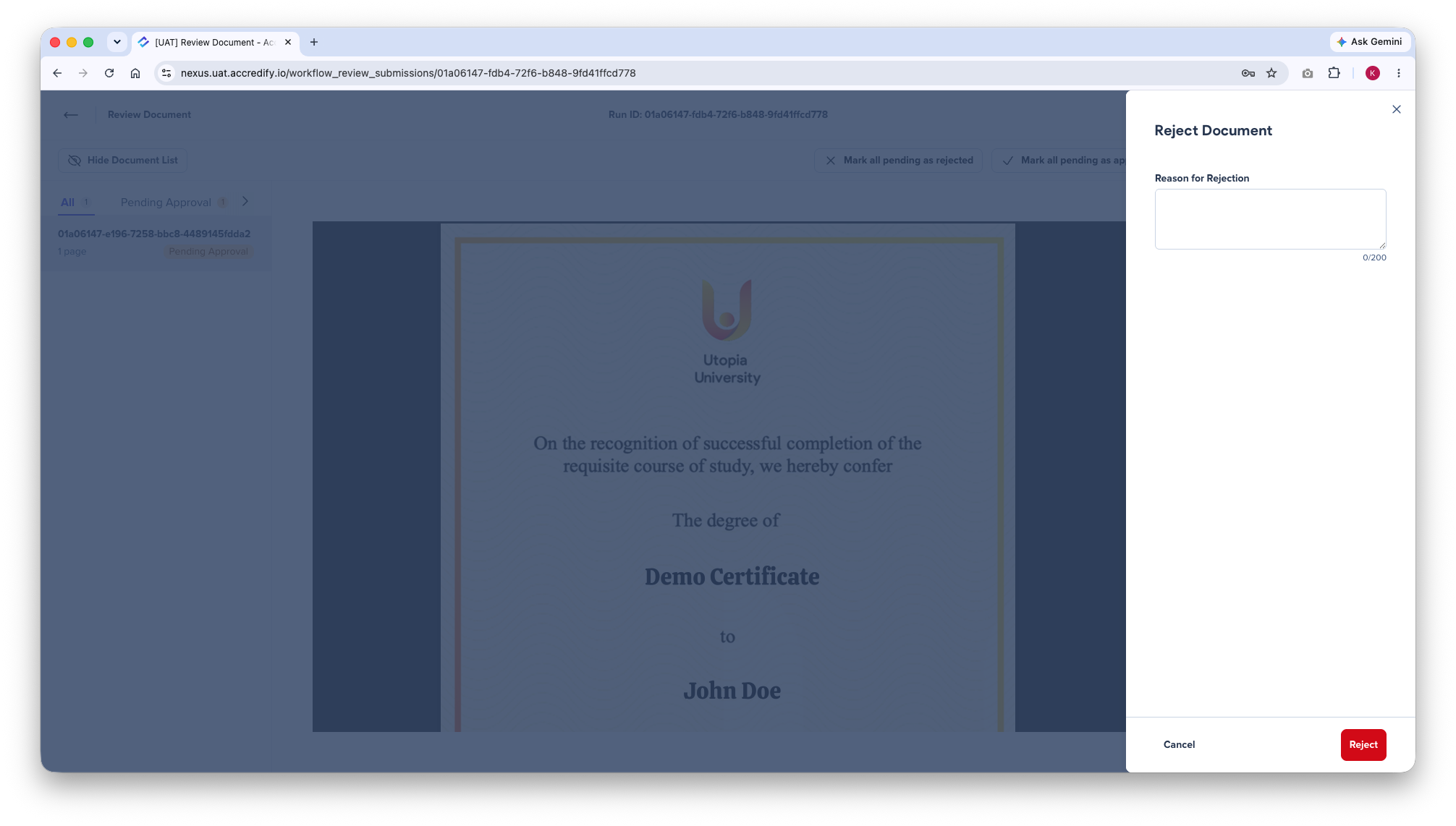Close the Review Document browser tab
This screenshot has width=1456, height=826.
(288, 42)
